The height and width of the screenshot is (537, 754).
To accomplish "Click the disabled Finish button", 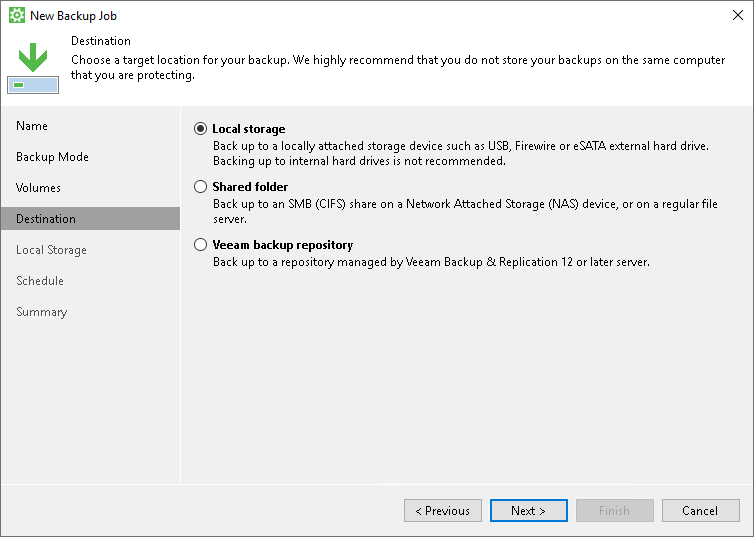I will coord(615,511).
